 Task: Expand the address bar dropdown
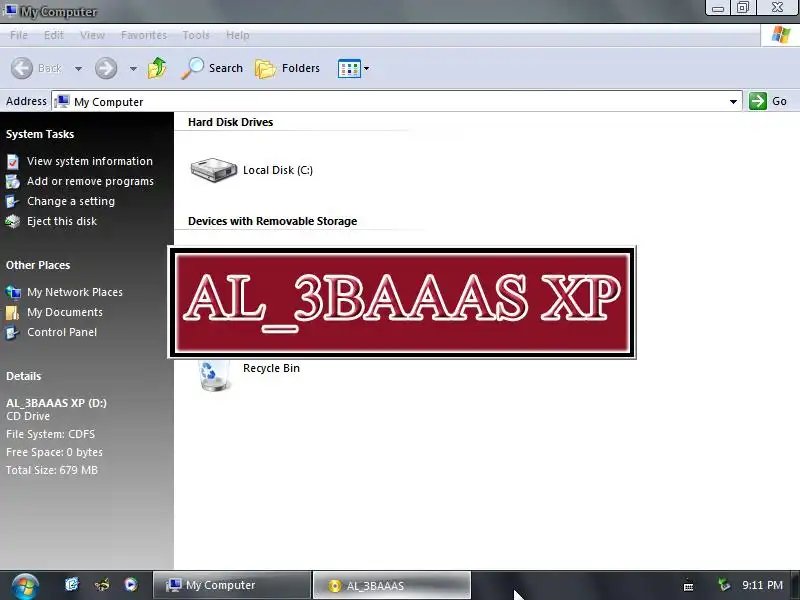[733, 102]
